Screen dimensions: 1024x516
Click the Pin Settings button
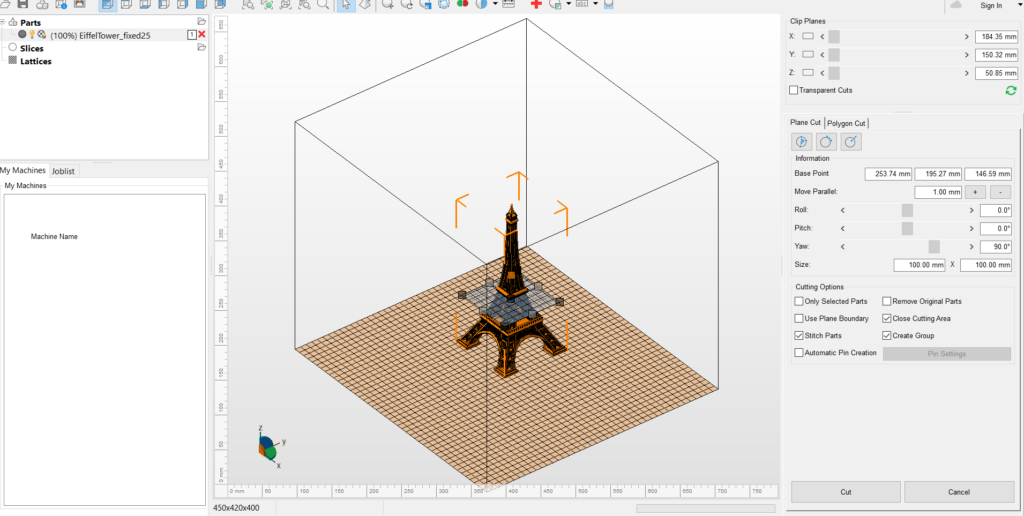(x=947, y=354)
